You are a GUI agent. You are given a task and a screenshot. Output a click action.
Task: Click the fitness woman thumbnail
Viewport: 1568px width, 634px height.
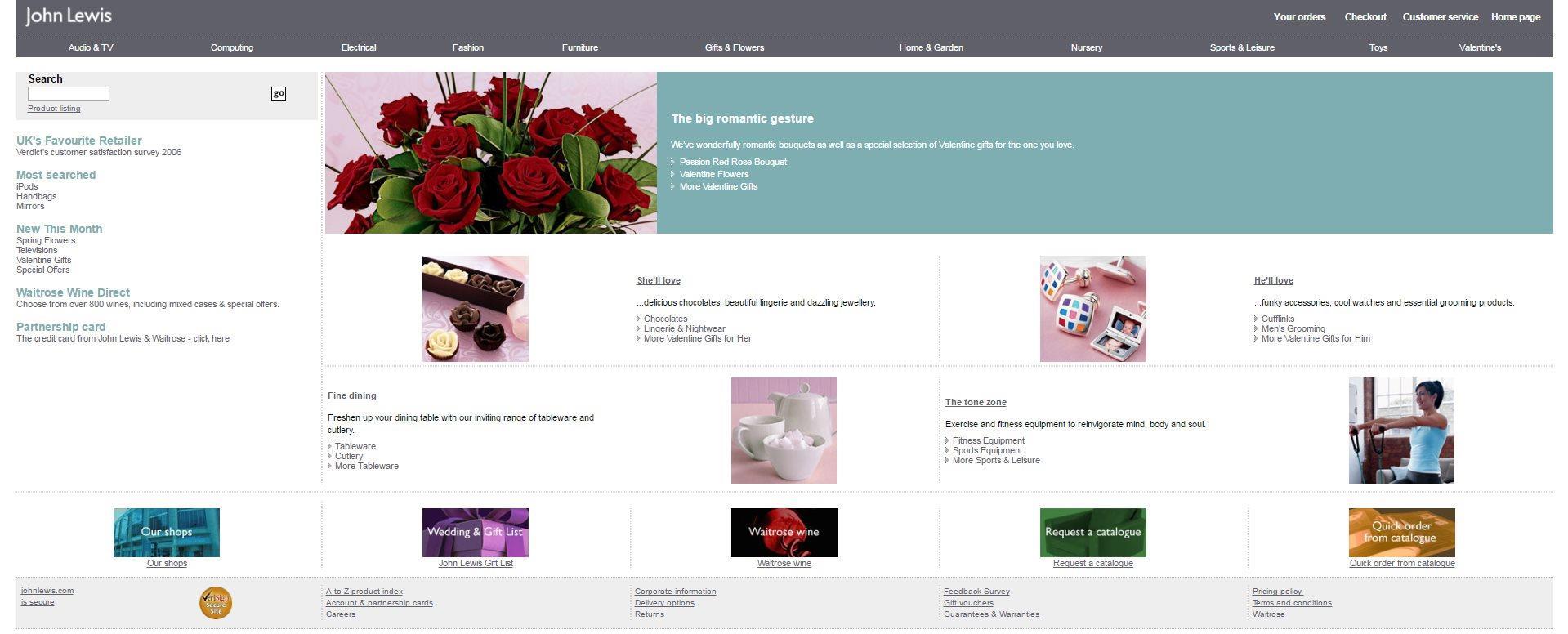[x=1401, y=431]
